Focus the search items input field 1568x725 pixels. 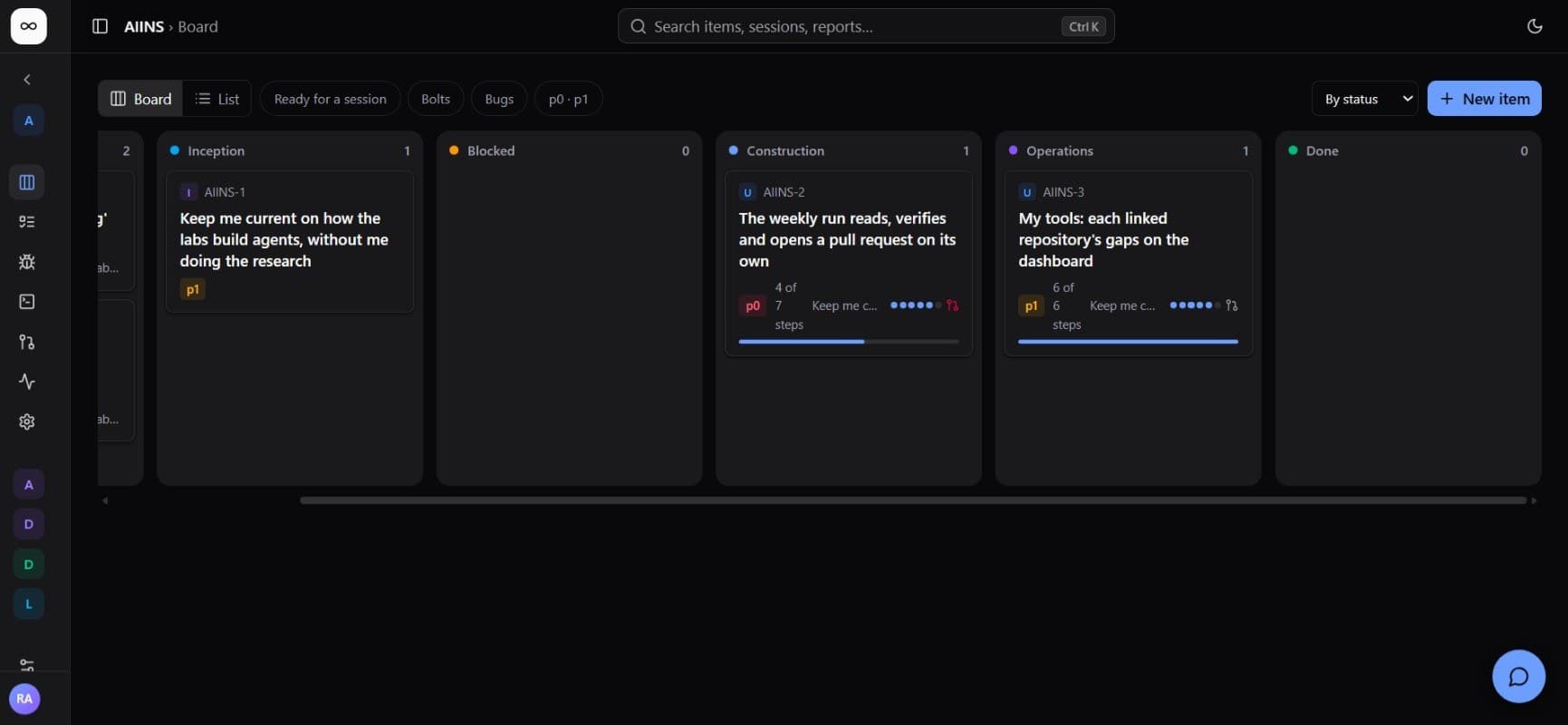point(866,26)
